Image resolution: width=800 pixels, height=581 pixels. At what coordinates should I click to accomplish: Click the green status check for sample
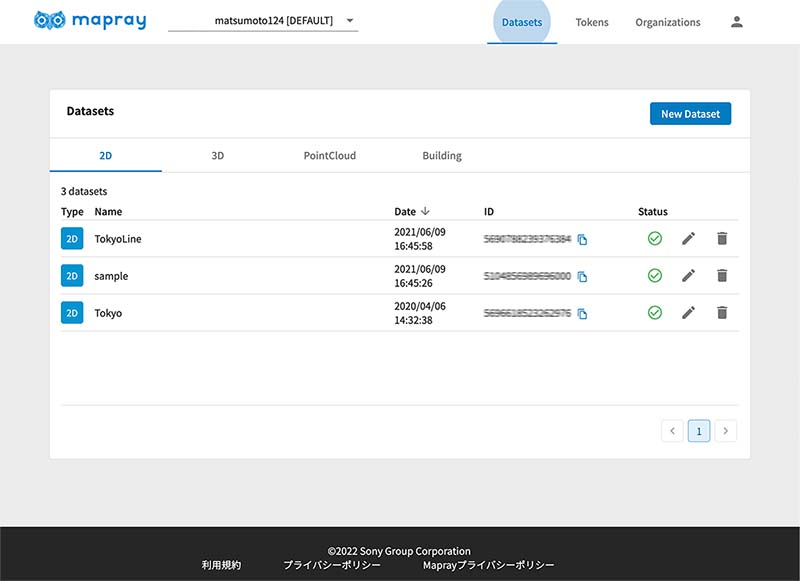coord(655,276)
